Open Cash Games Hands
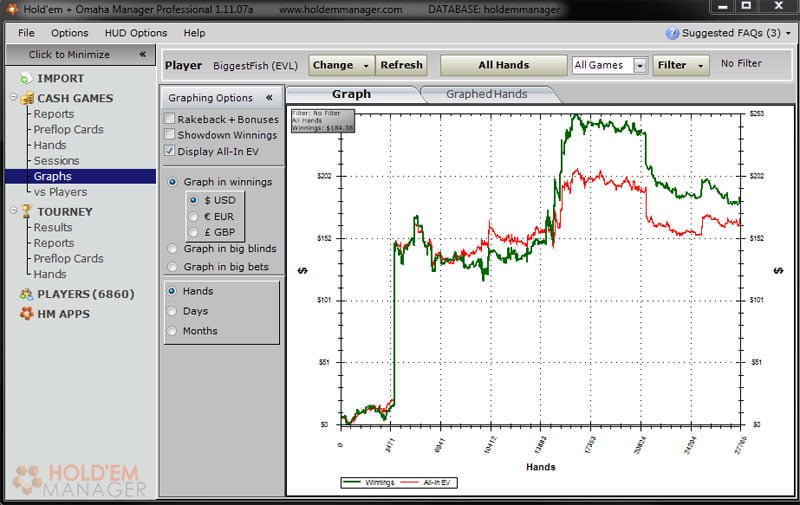Image resolution: width=800 pixels, height=505 pixels. tap(49, 145)
